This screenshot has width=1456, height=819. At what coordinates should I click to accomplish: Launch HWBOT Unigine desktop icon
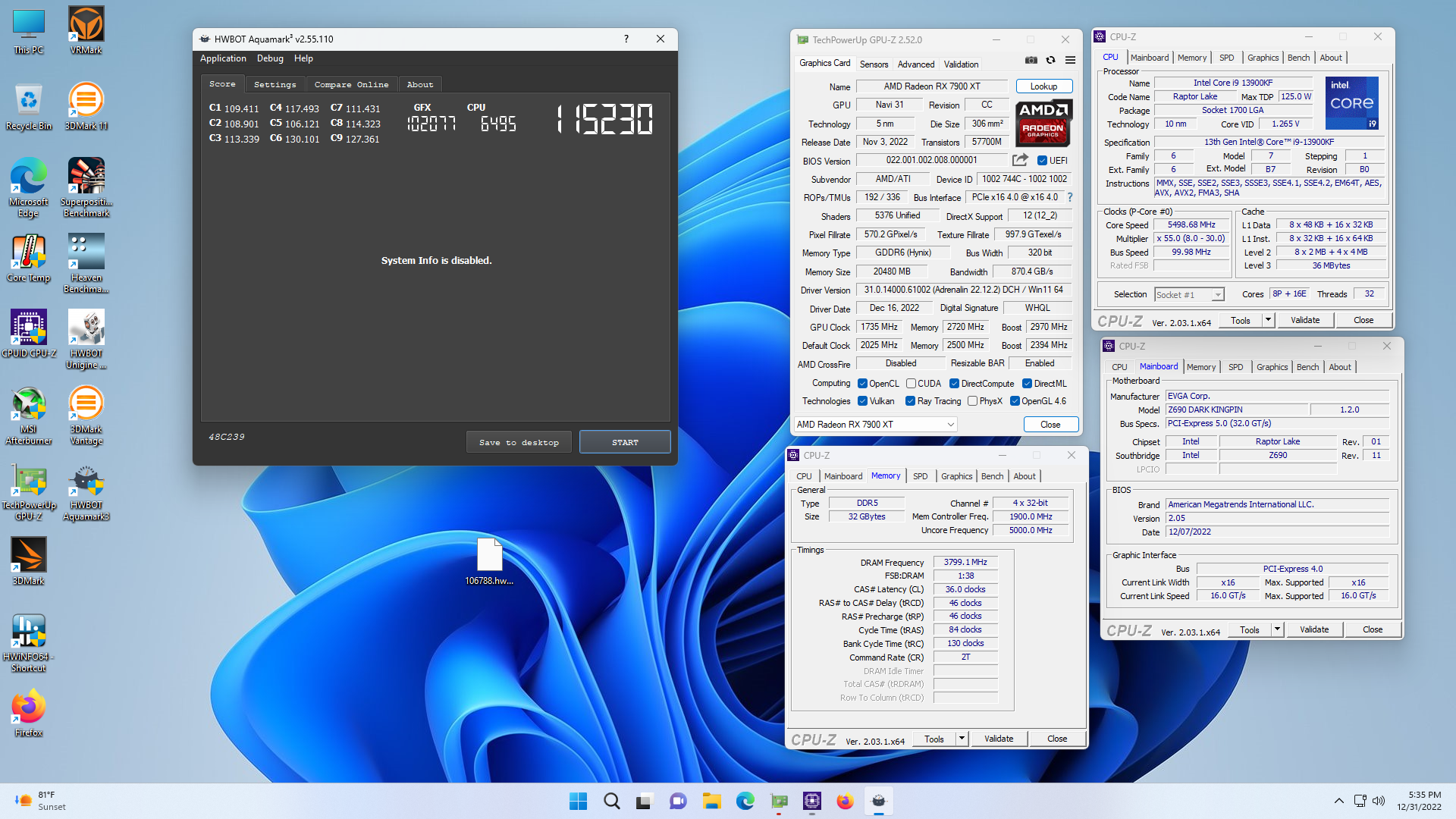click(86, 339)
